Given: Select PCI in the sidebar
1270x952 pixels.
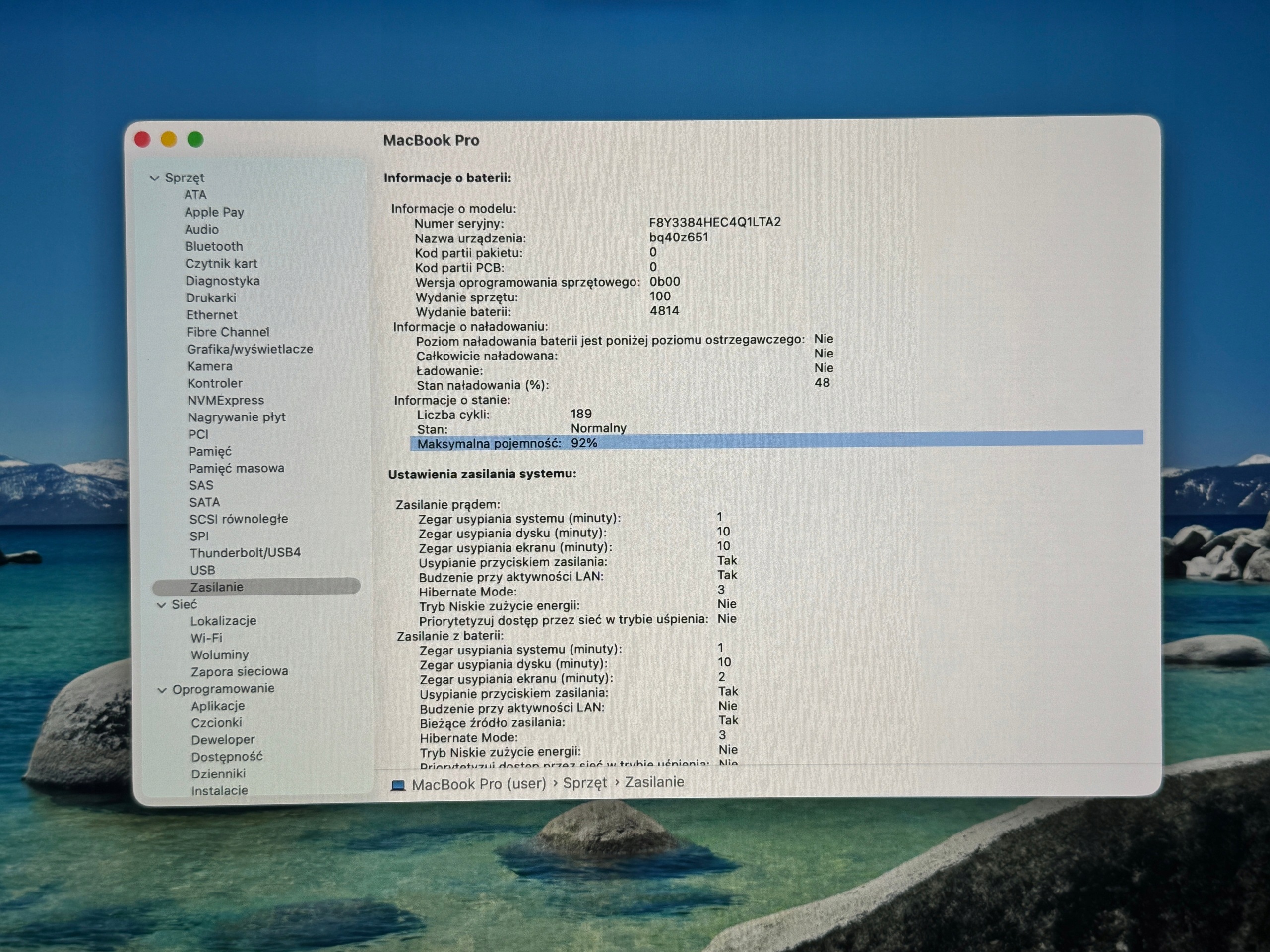Looking at the screenshot, I should [x=198, y=434].
